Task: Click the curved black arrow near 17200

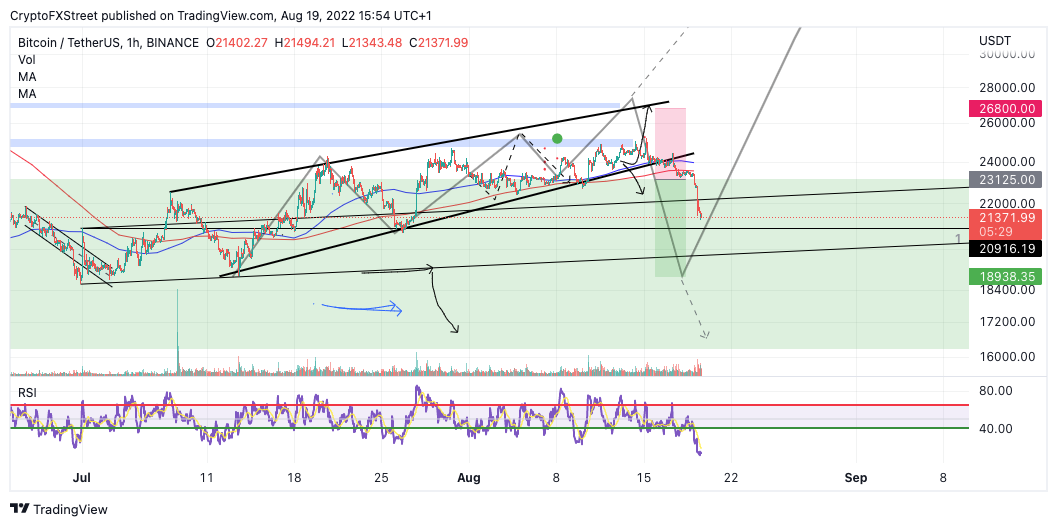Action: pyautogui.click(x=444, y=301)
